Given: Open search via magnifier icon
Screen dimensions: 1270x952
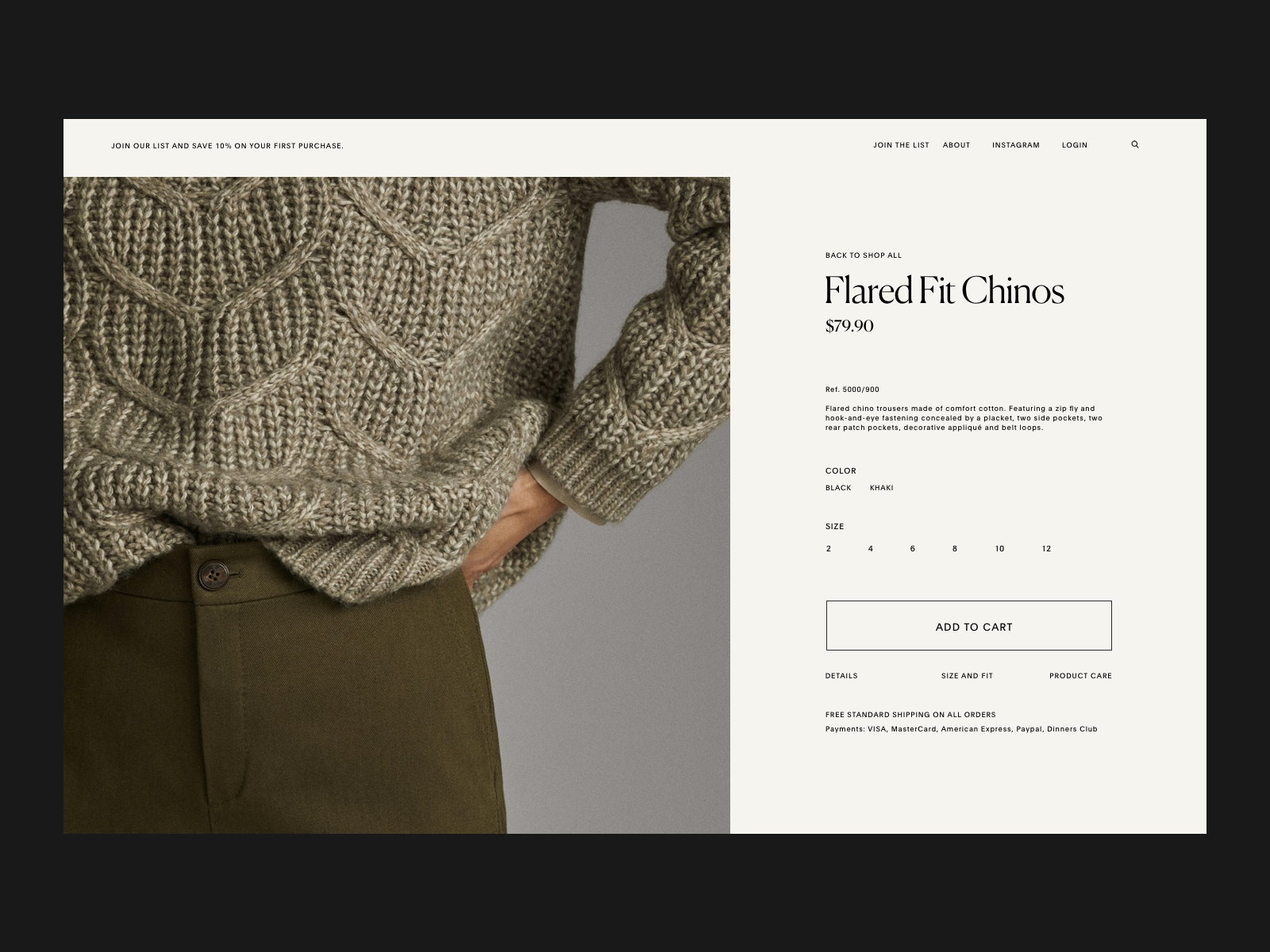Looking at the screenshot, I should click(x=1135, y=144).
